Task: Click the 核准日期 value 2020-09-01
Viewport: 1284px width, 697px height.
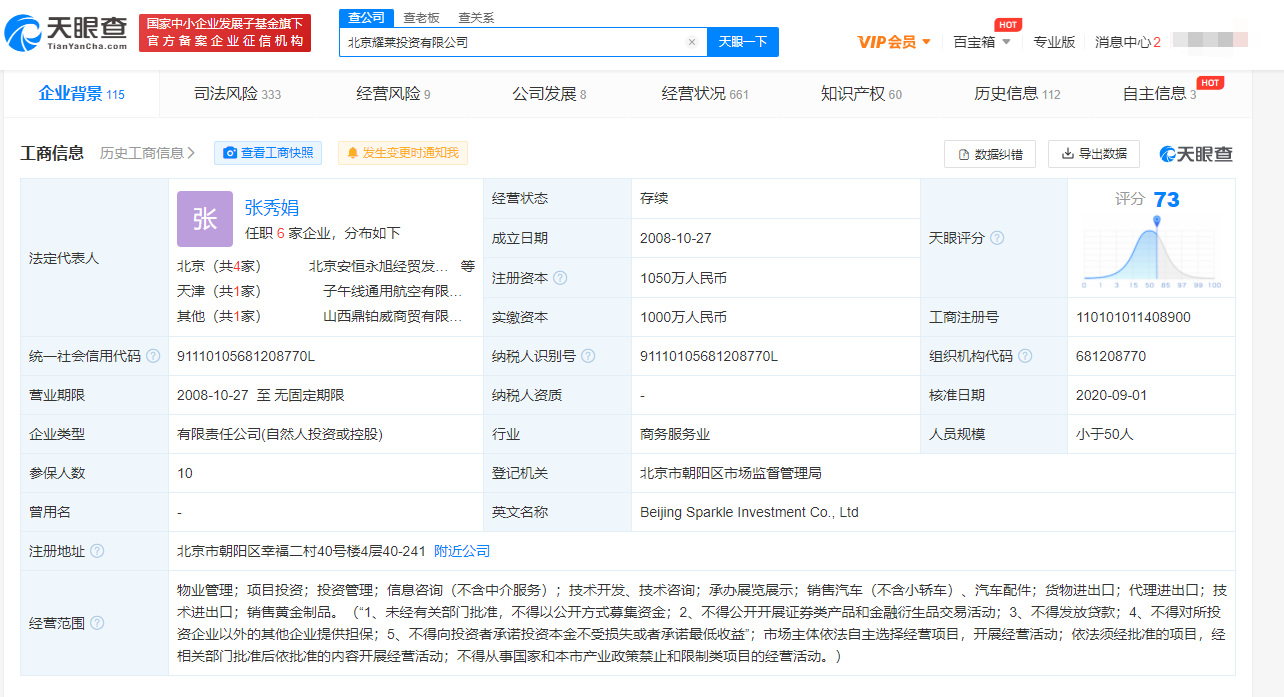Action: coord(1110,395)
